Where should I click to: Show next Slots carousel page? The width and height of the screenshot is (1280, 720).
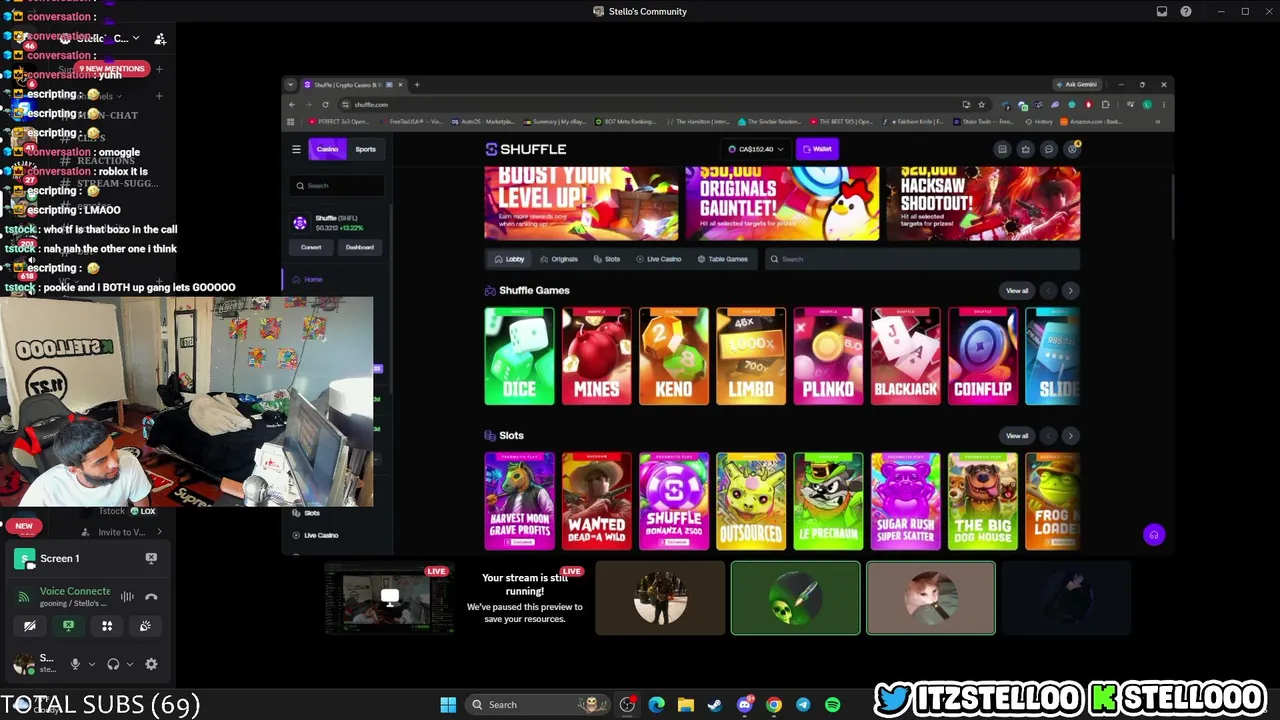click(1070, 436)
